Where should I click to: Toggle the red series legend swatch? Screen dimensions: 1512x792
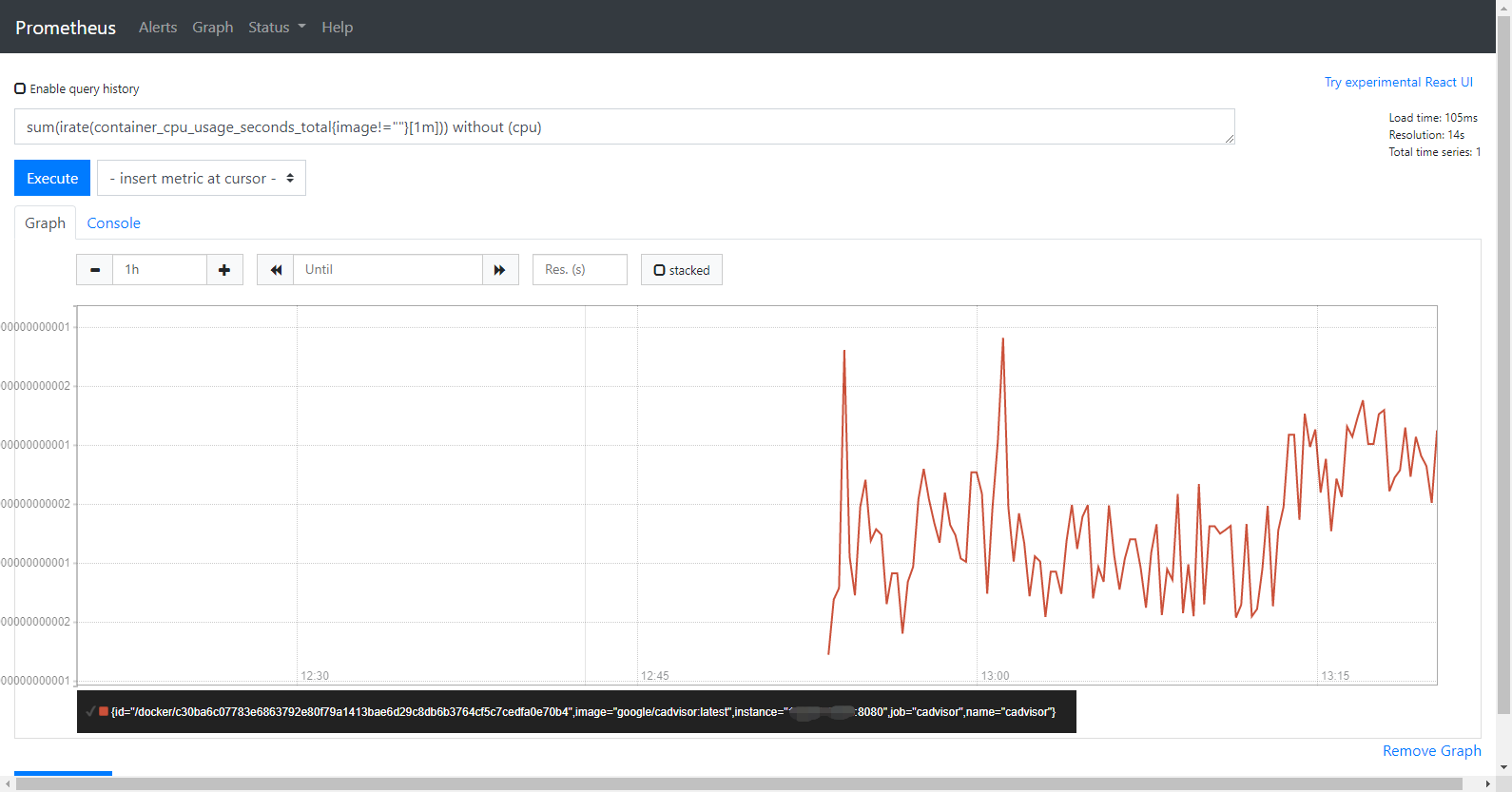point(104,711)
